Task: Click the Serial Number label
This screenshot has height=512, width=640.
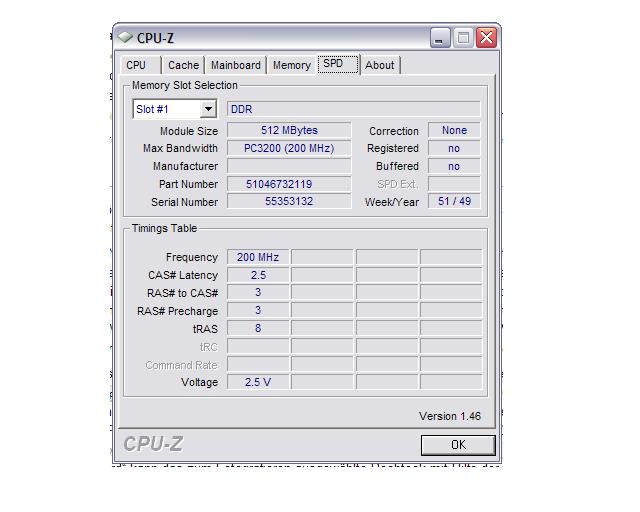Action: [x=184, y=202]
